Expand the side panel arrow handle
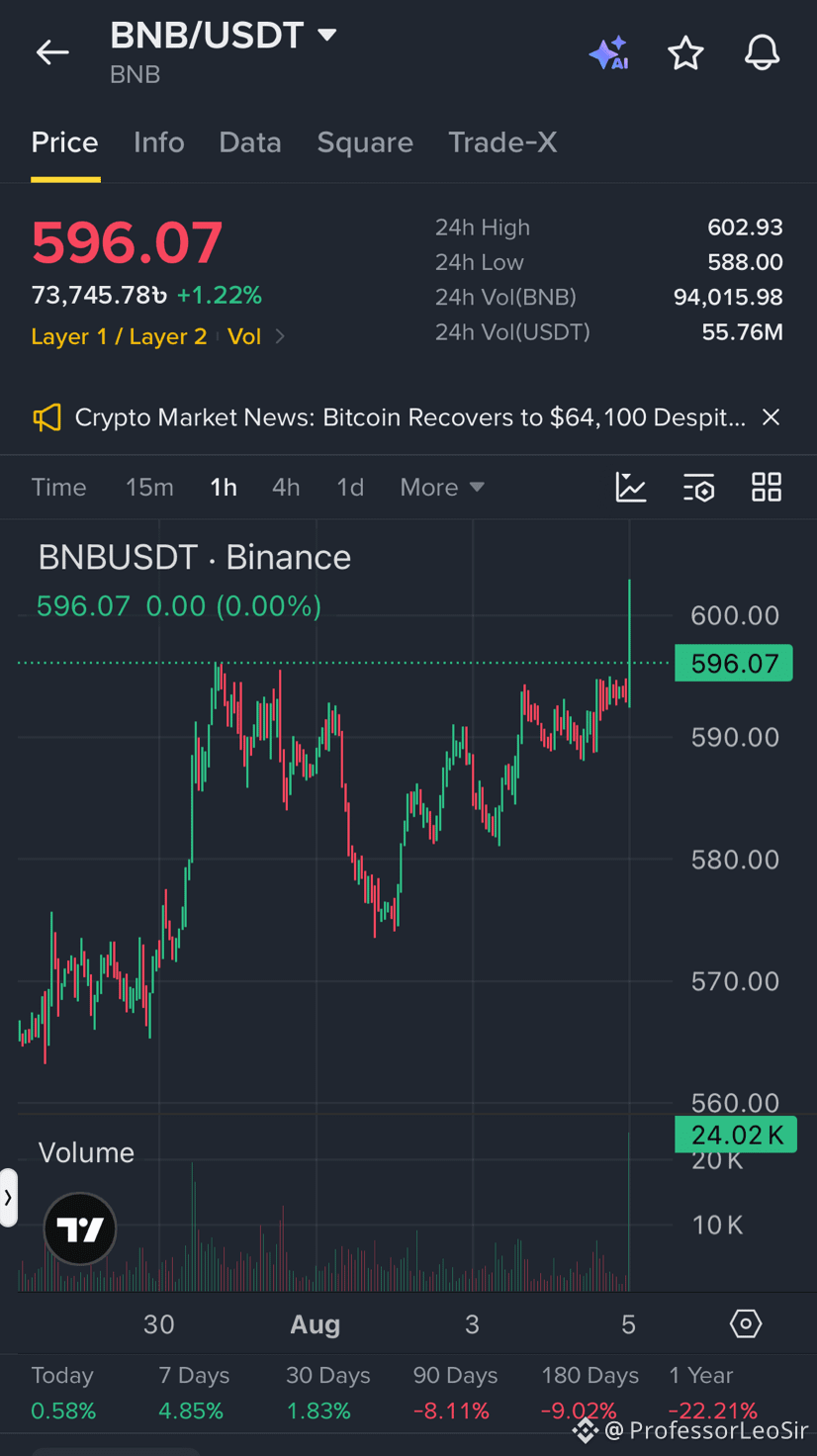Image resolution: width=817 pixels, height=1456 pixels. [9, 1198]
